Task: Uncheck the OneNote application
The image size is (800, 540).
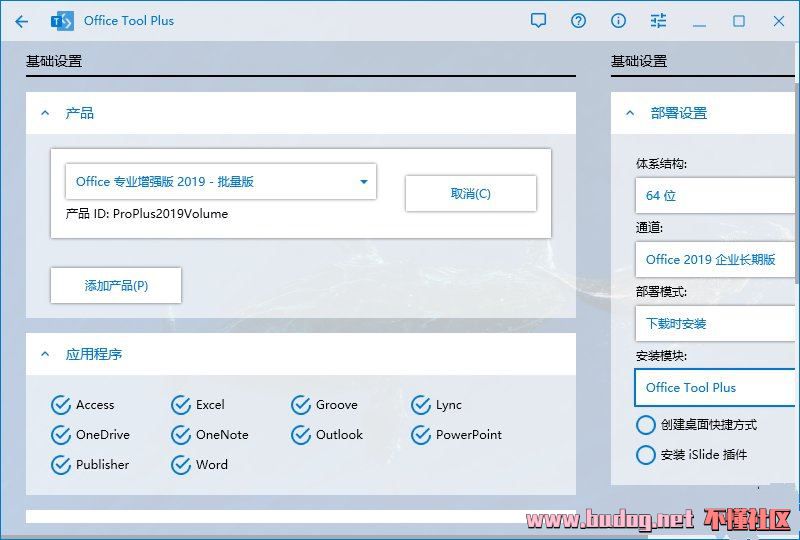Action: (x=210, y=435)
